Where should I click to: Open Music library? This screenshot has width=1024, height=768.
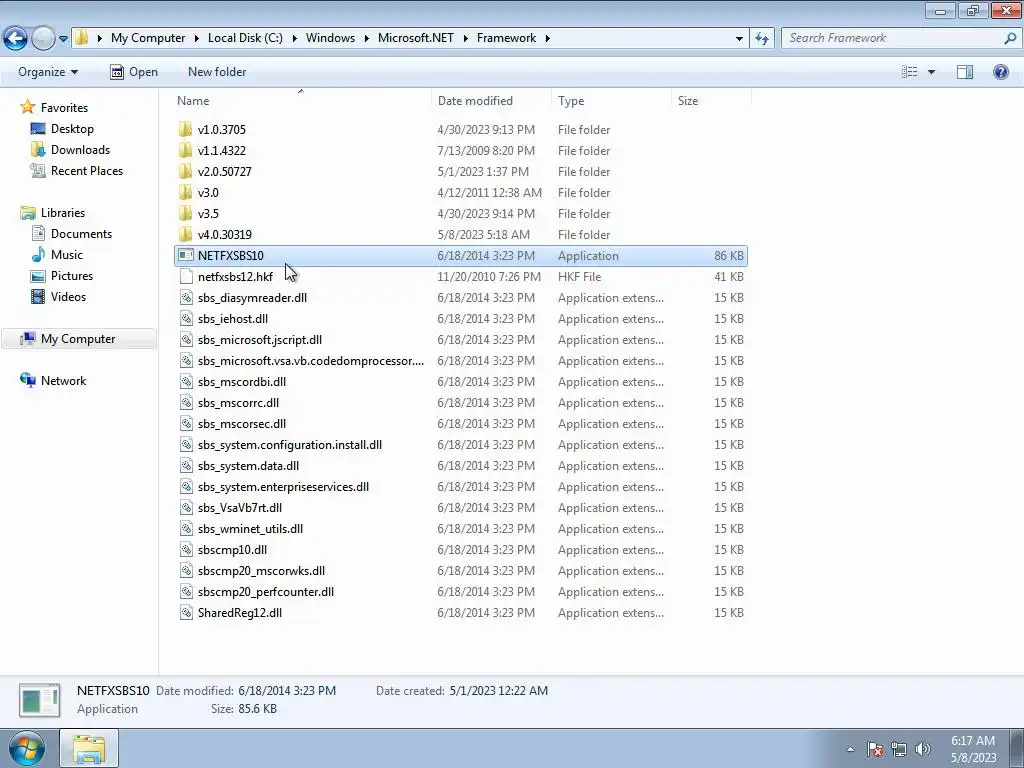(x=67, y=255)
